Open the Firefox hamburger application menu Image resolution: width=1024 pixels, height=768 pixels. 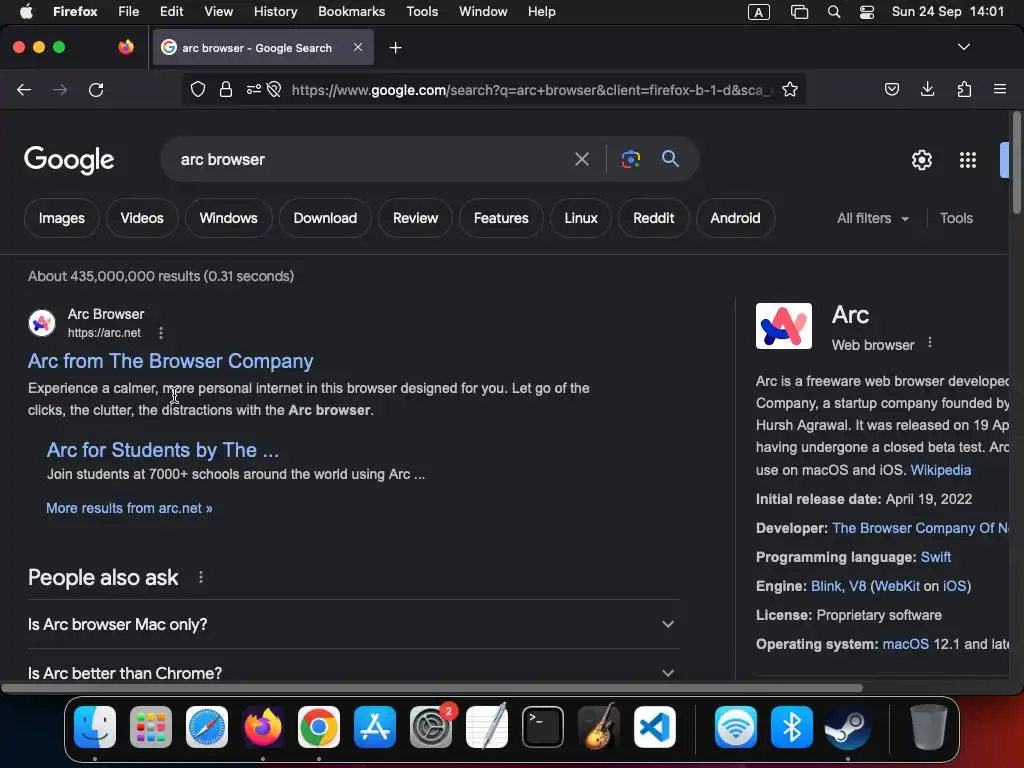[1000, 89]
